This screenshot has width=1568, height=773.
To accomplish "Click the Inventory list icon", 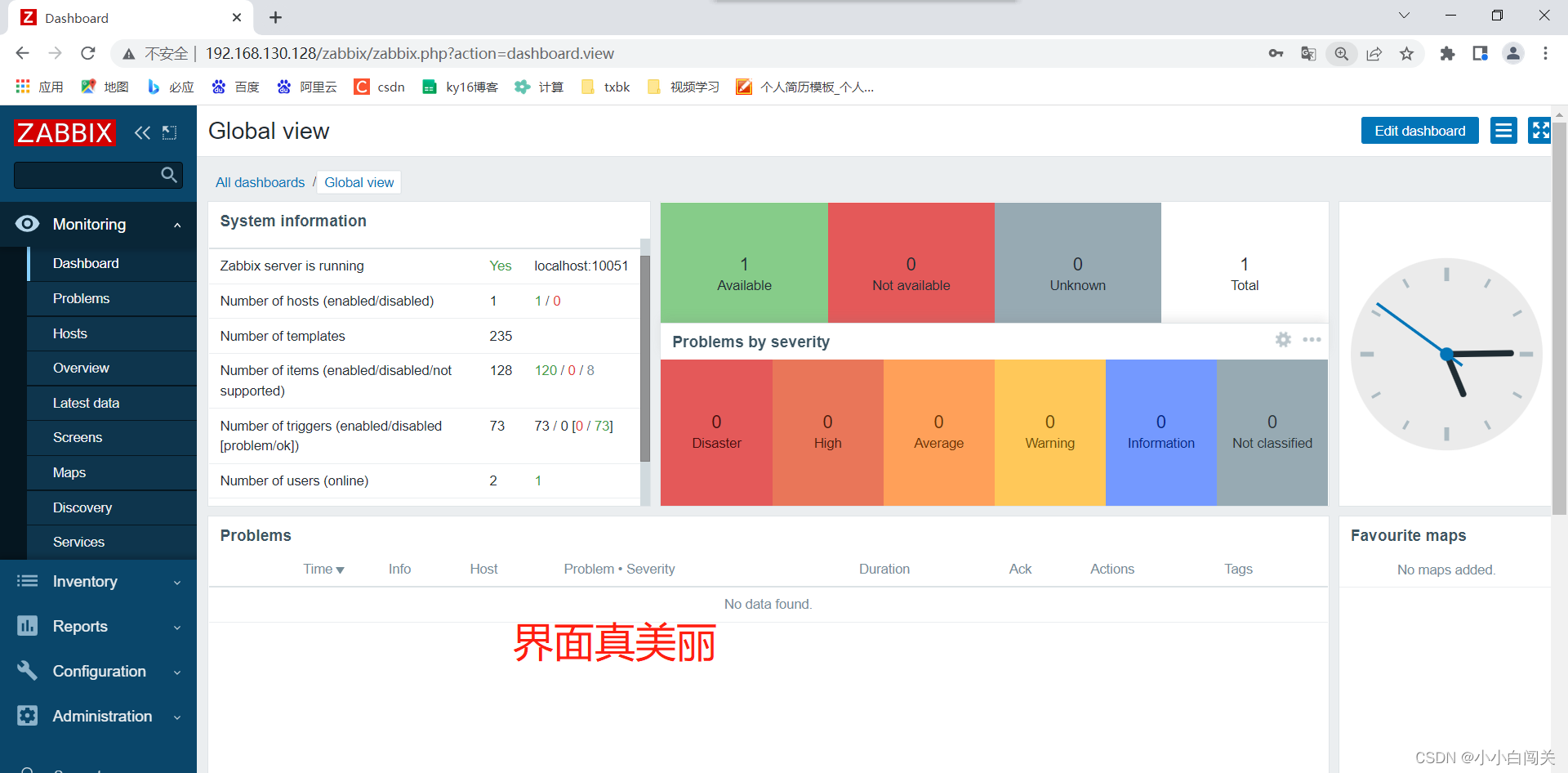I will [27, 581].
